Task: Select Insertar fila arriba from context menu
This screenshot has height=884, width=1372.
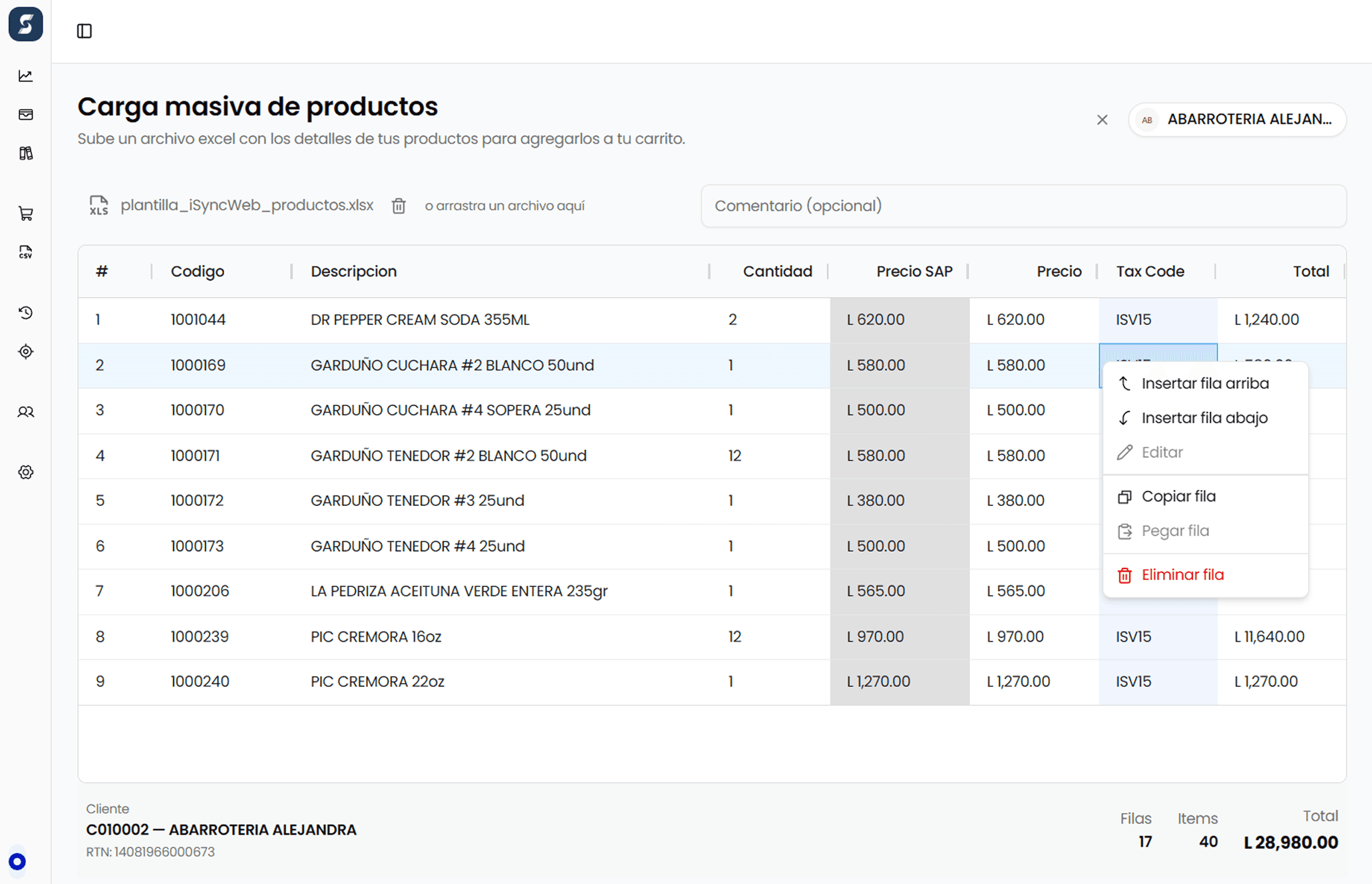Action: (x=1206, y=383)
